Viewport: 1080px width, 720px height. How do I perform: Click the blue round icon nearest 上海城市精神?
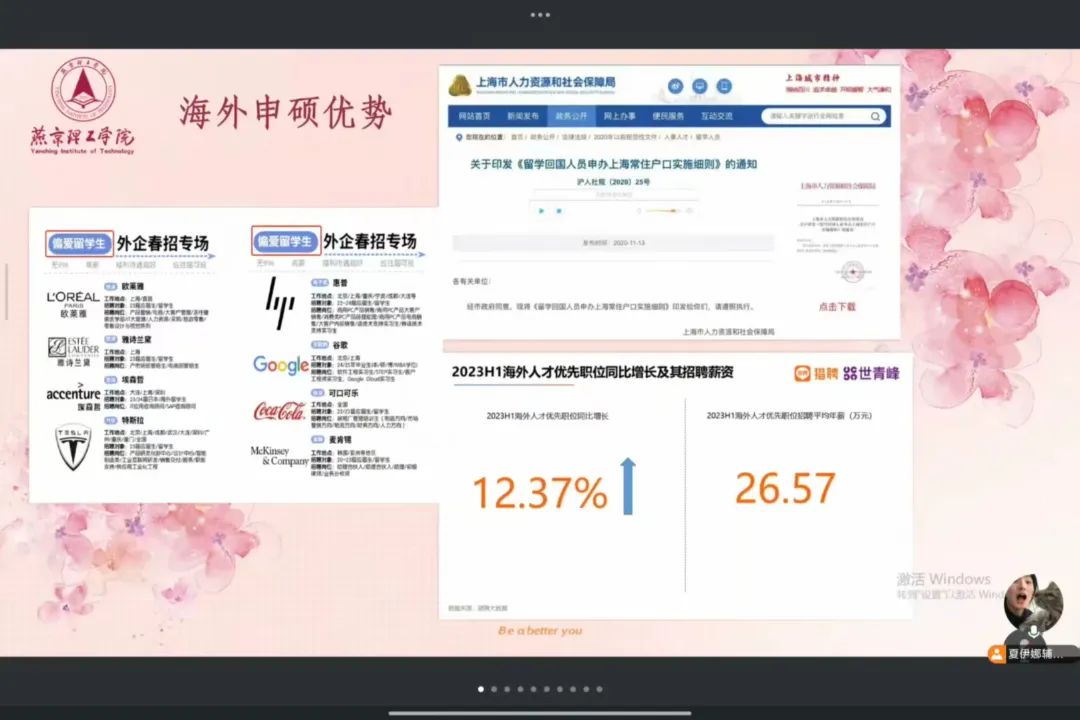(x=724, y=86)
